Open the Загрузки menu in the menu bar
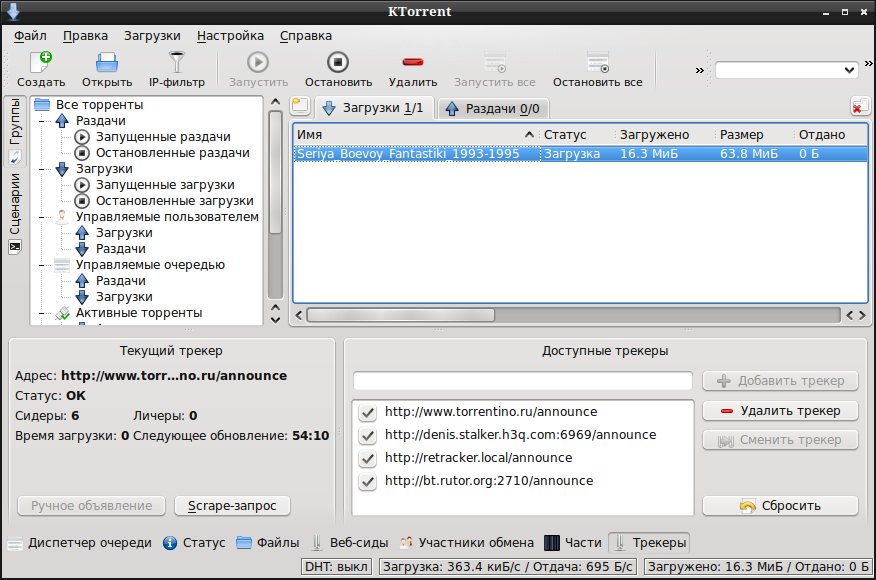This screenshot has height=580, width=876. [x=153, y=36]
